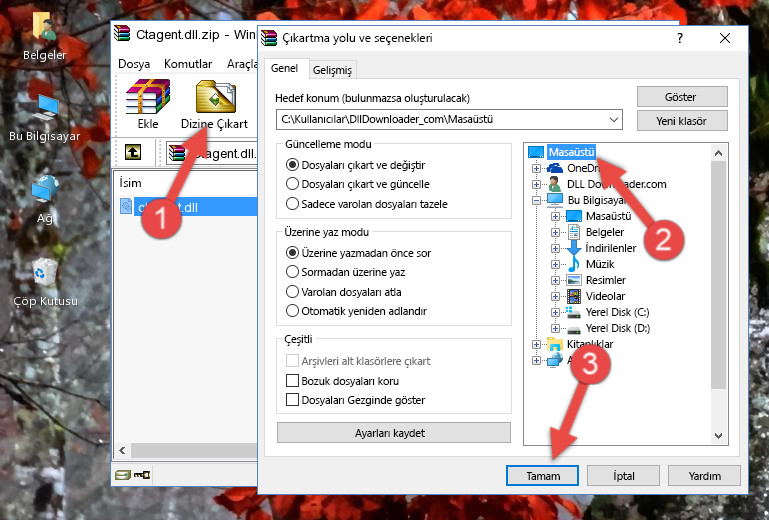The width and height of the screenshot is (769, 520).
Task: Click the key password icon in status bar
Action: click(142, 474)
